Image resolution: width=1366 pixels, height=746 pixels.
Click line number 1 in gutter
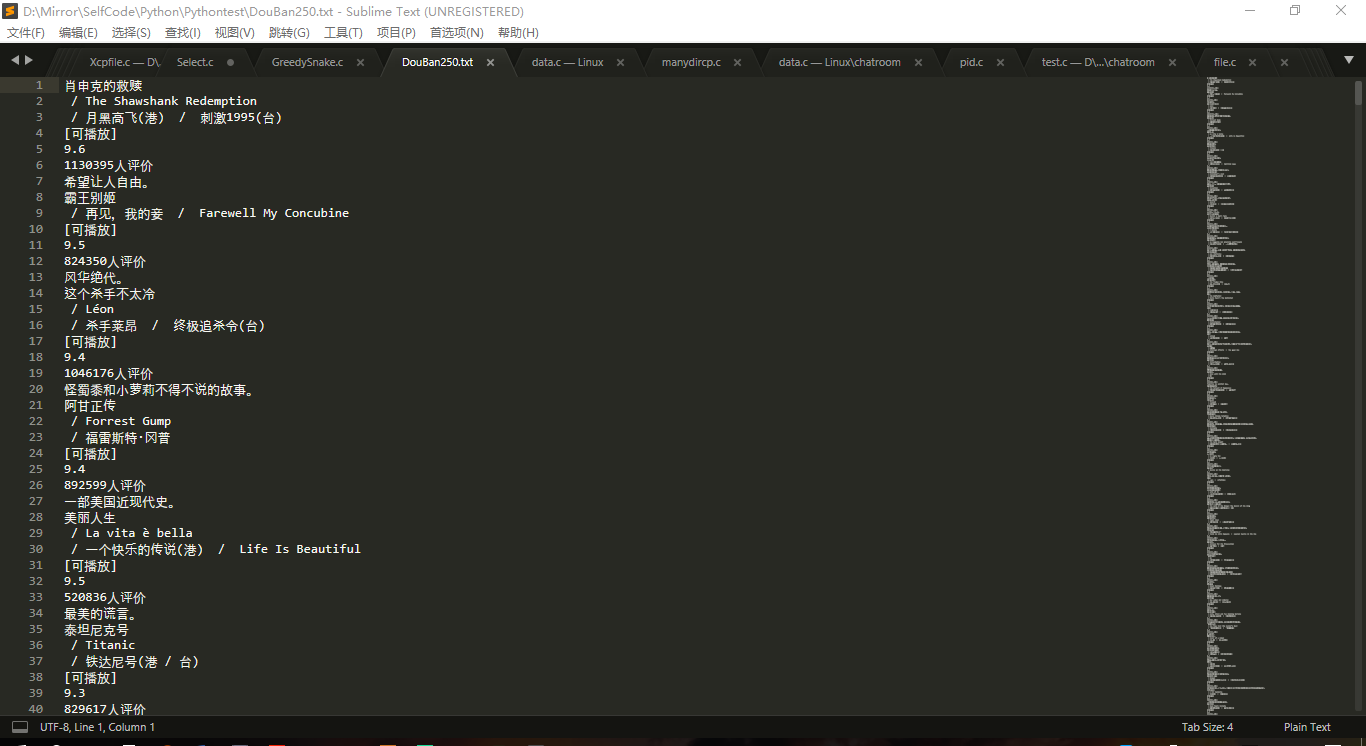(x=40, y=85)
